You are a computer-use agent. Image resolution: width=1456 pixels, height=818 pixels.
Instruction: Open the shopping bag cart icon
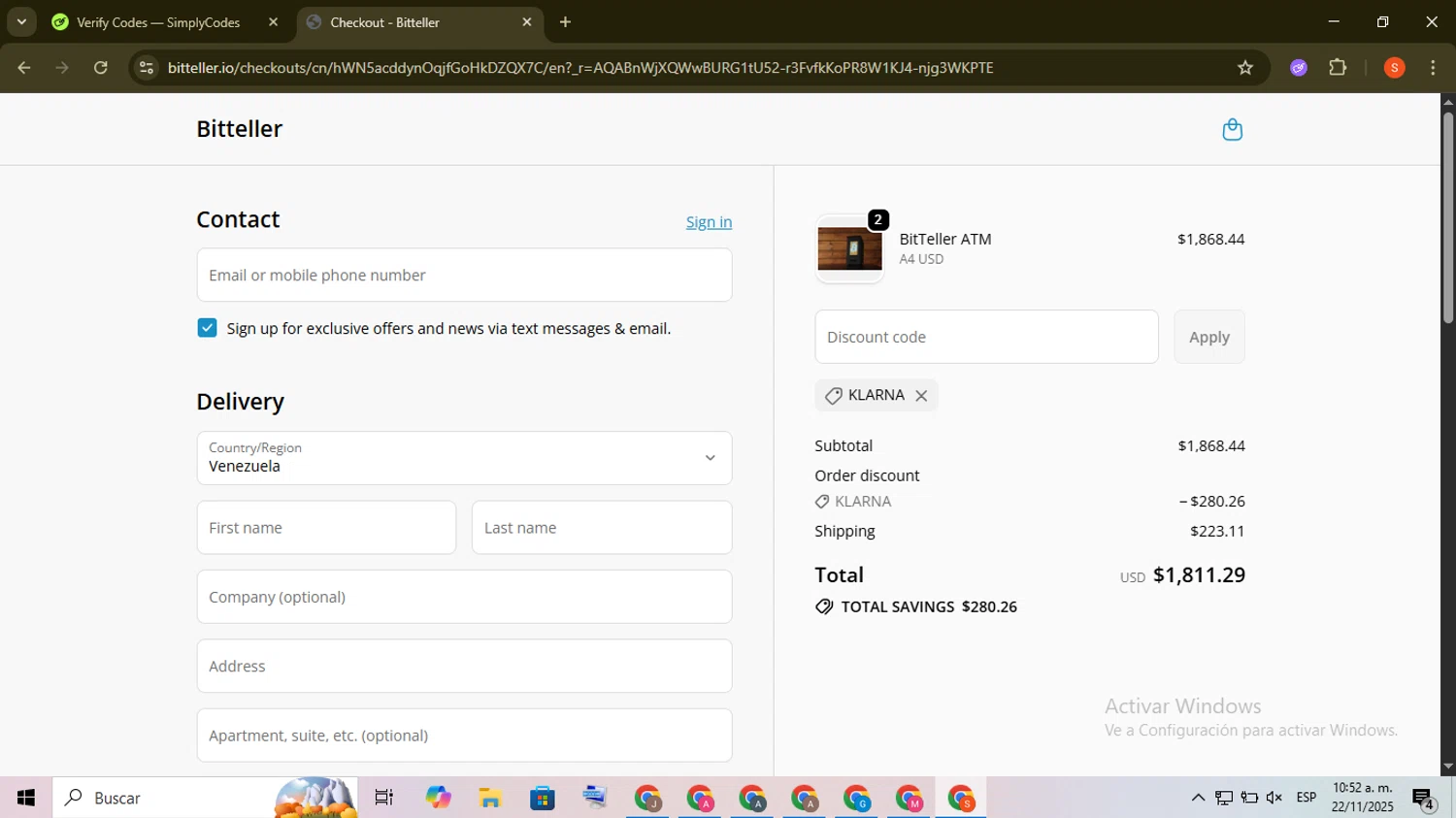[1232, 129]
